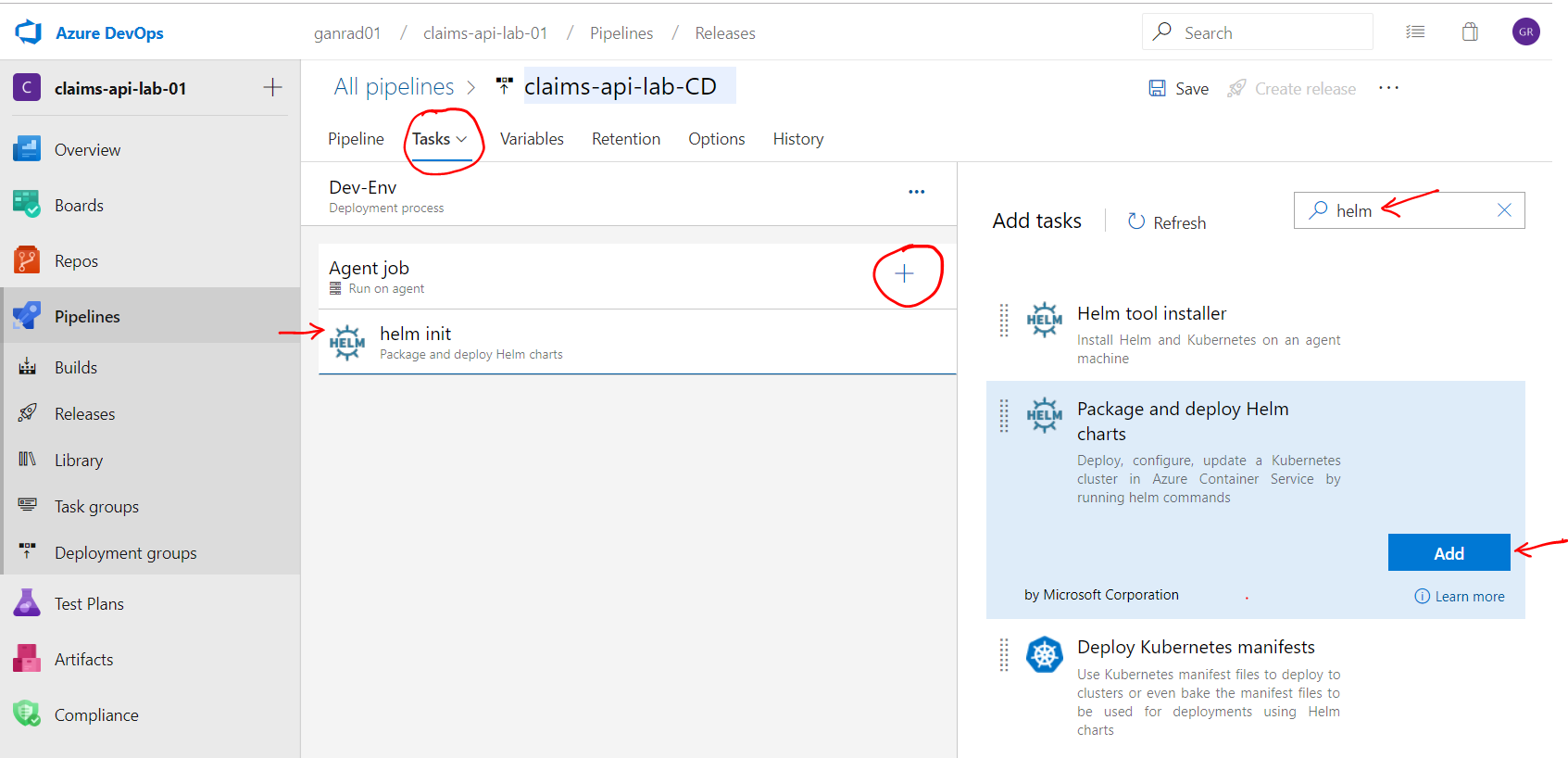Open the Boards hub icon
Viewport: 1568px width, 758px height.
(x=27, y=205)
